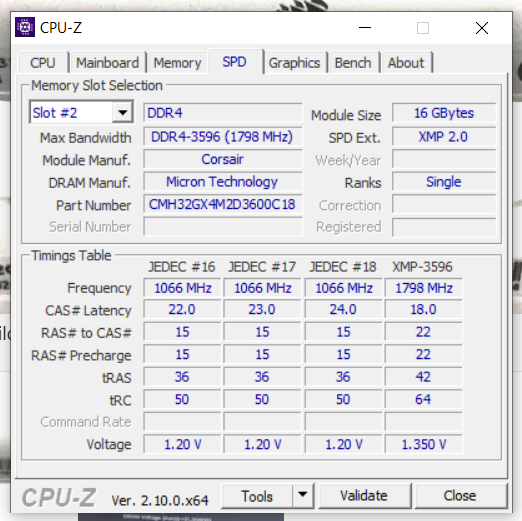522x521 pixels.
Task: Click the DDR4 memory type field
Action: (223, 113)
